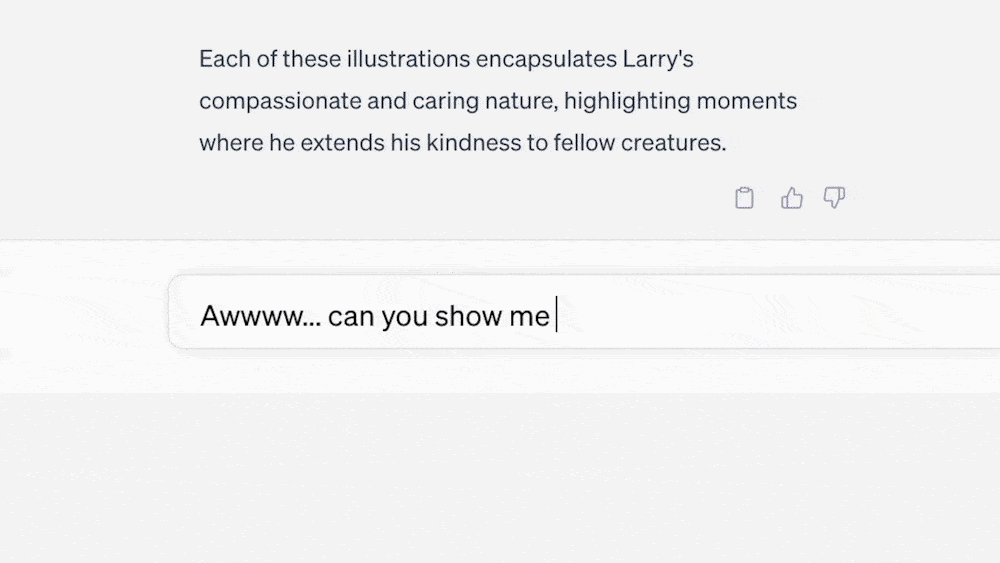Click the word 'illustrations' in the response
This screenshot has height=563, width=1000.
pos(408,59)
